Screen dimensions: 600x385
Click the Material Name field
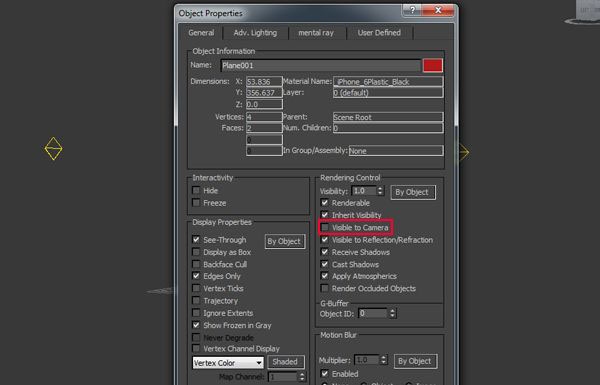(388, 82)
